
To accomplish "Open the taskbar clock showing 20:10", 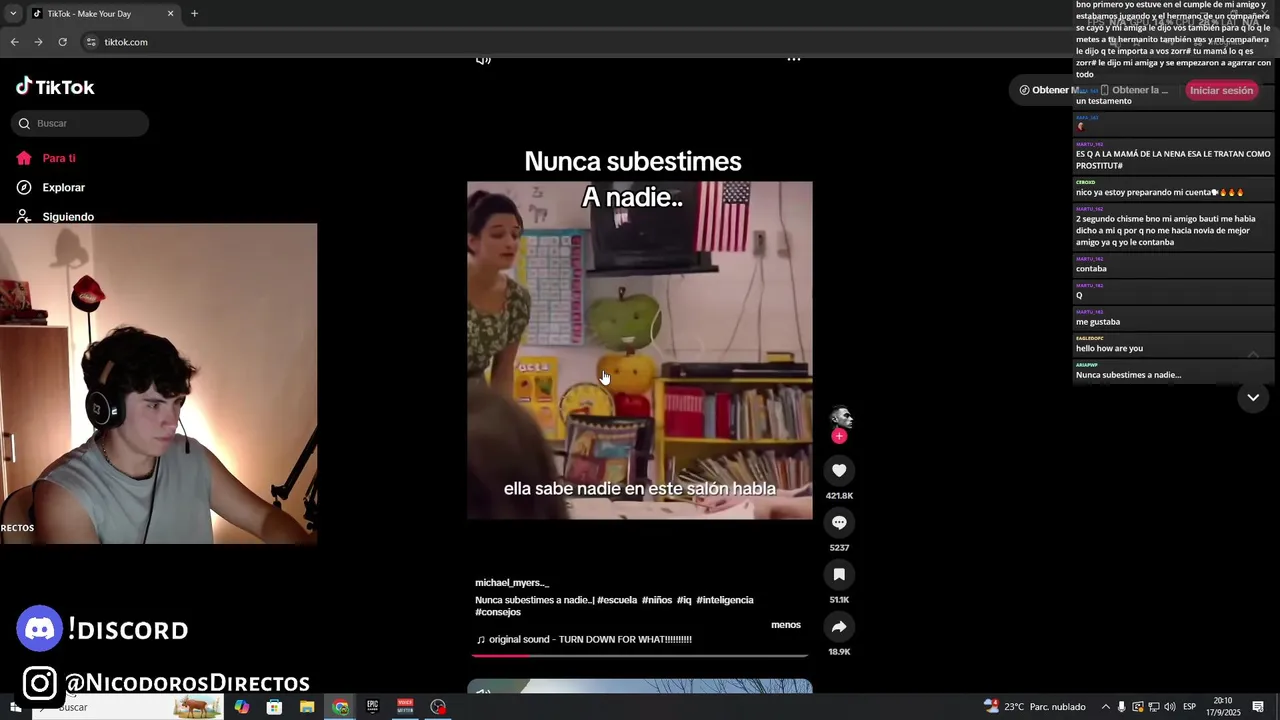I will click(1223, 707).
